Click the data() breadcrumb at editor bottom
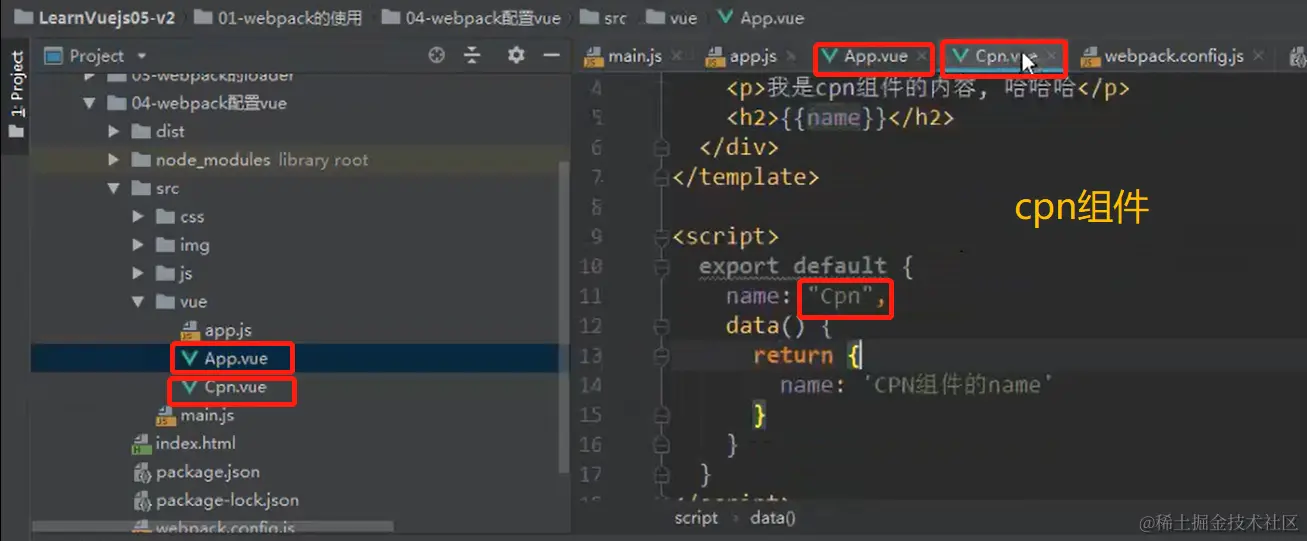Image resolution: width=1307 pixels, height=541 pixels. (x=773, y=517)
